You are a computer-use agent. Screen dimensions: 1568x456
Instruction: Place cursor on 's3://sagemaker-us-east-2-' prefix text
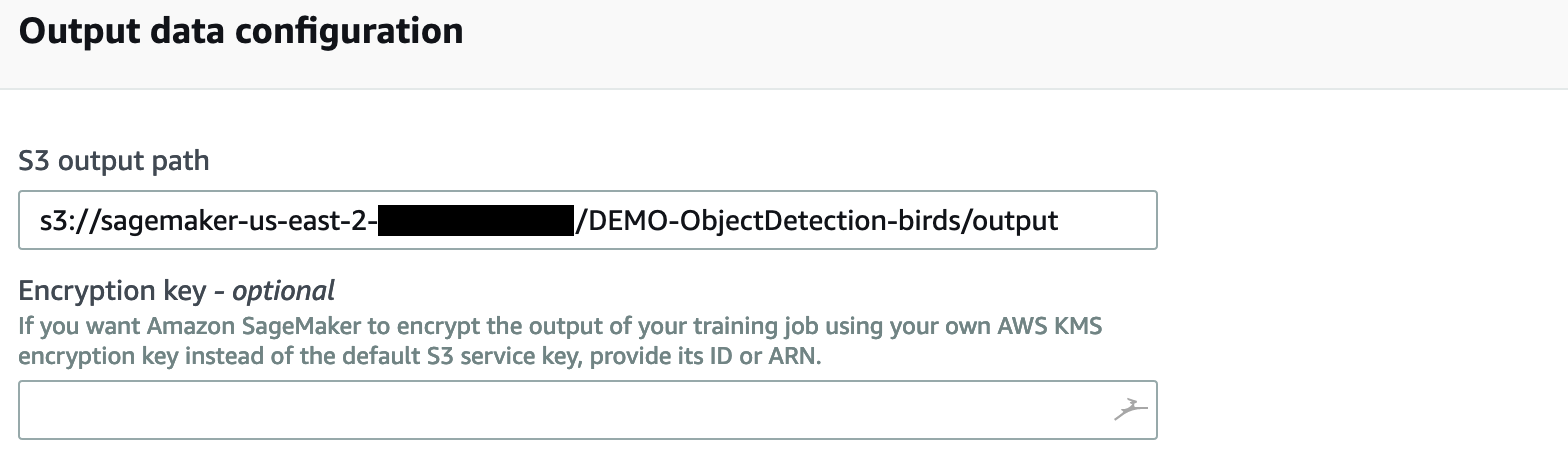[x=209, y=220]
